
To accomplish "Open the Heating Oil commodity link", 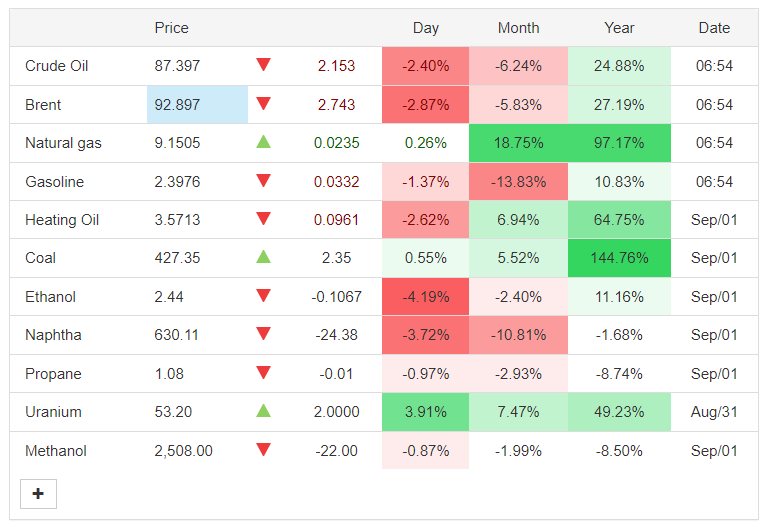I will pos(62,220).
